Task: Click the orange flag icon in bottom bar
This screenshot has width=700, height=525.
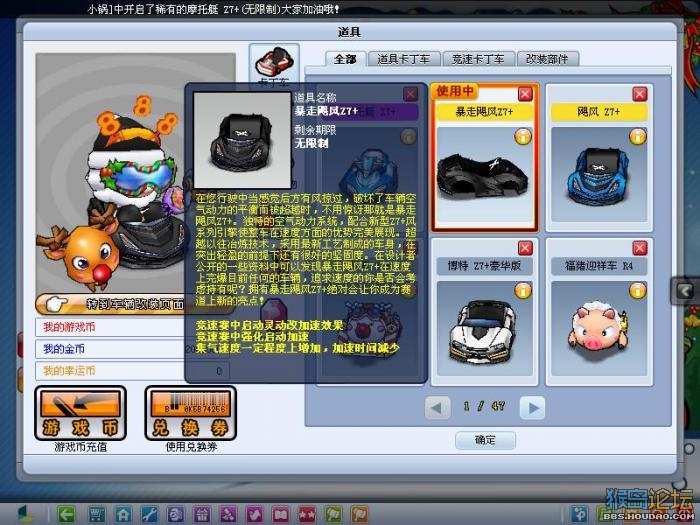Action: click(x=360, y=514)
